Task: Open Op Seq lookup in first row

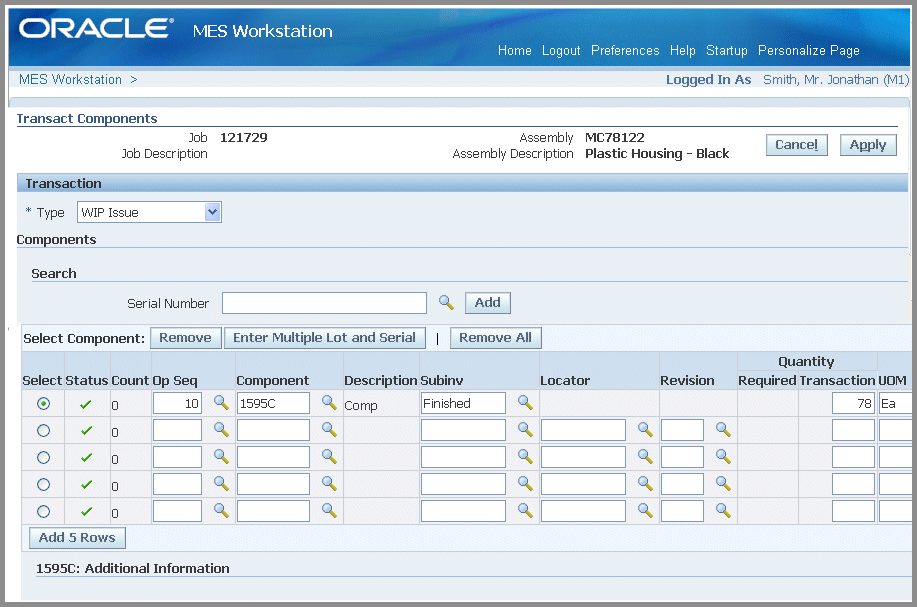Action: click(x=221, y=402)
